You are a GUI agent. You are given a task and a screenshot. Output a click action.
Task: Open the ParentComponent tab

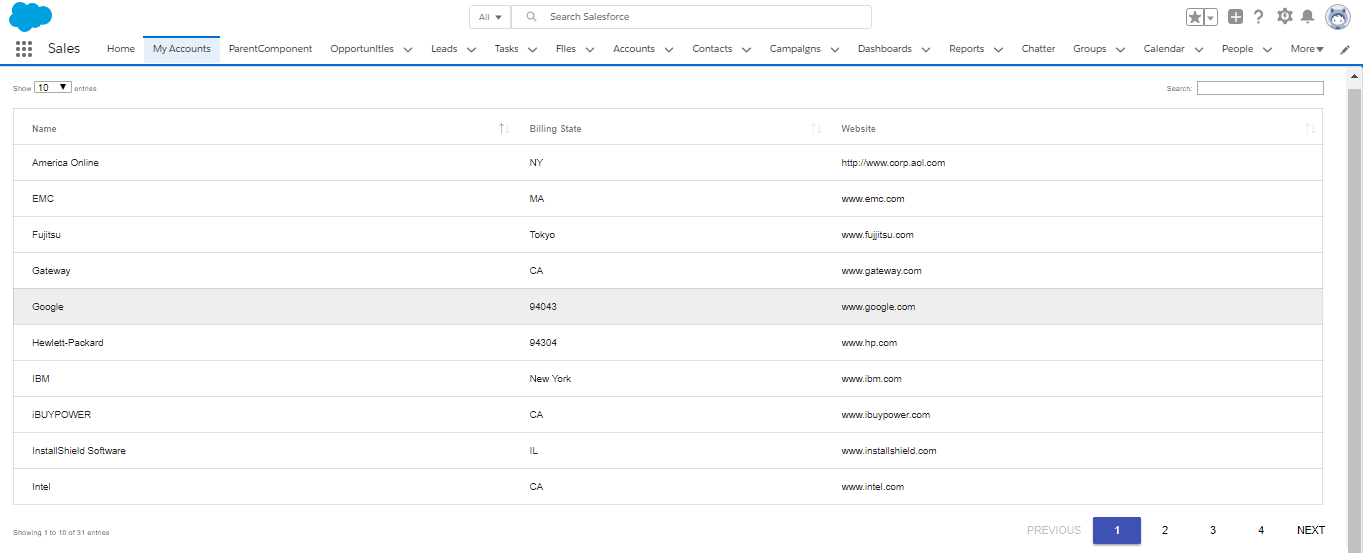[x=270, y=49]
